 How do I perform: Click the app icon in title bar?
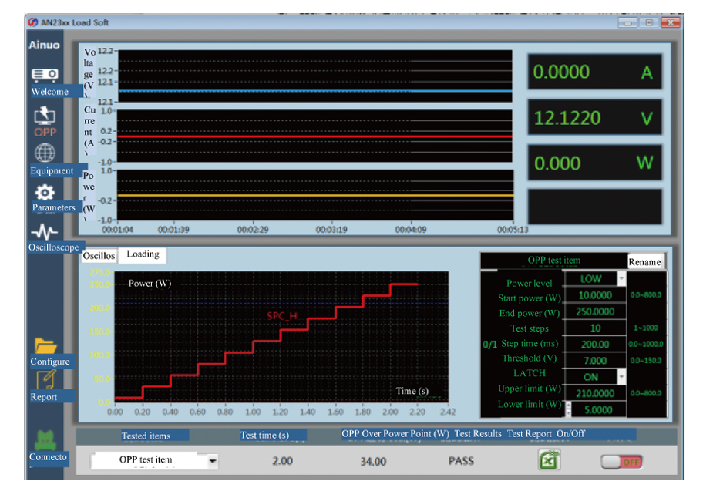point(33,22)
